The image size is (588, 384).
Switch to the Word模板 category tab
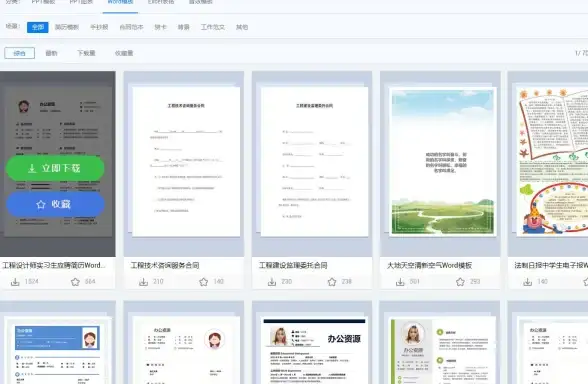tap(120, 2)
